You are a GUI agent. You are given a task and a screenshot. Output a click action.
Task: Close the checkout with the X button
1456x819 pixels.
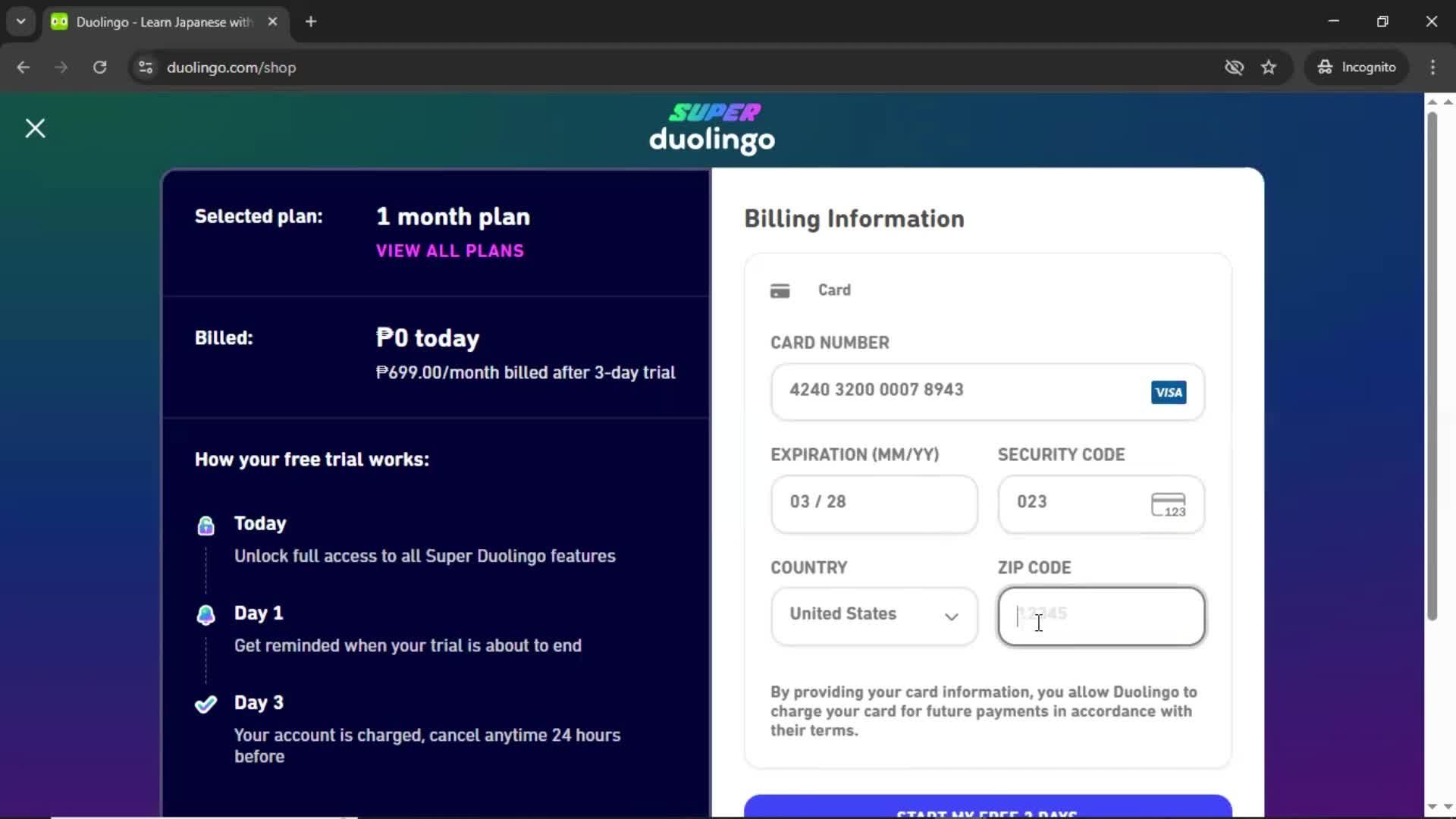35,128
